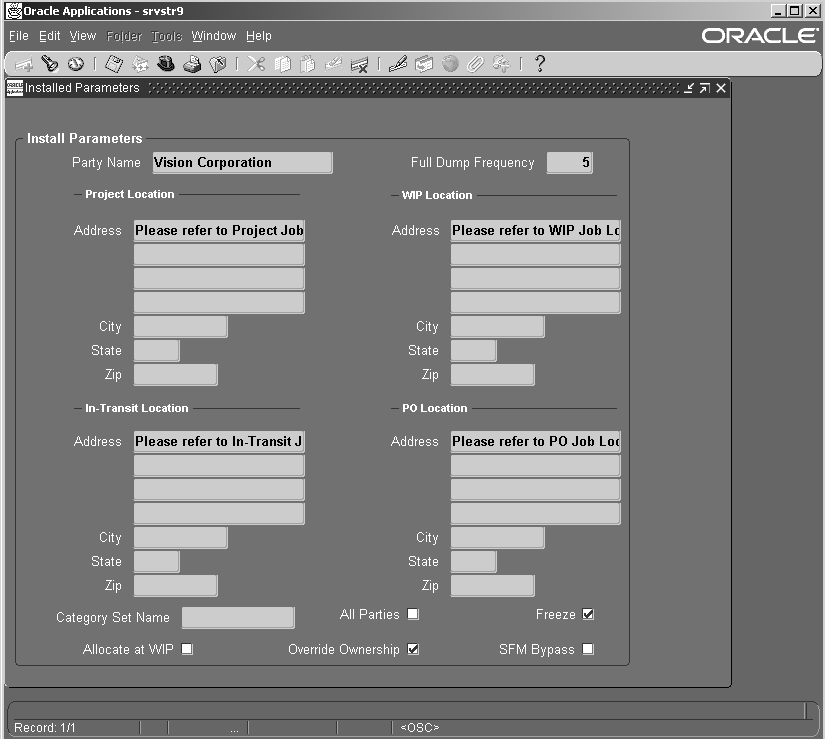This screenshot has height=739, width=825.
Task: Click the Paste clipboard icon
Action: click(308, 64)
